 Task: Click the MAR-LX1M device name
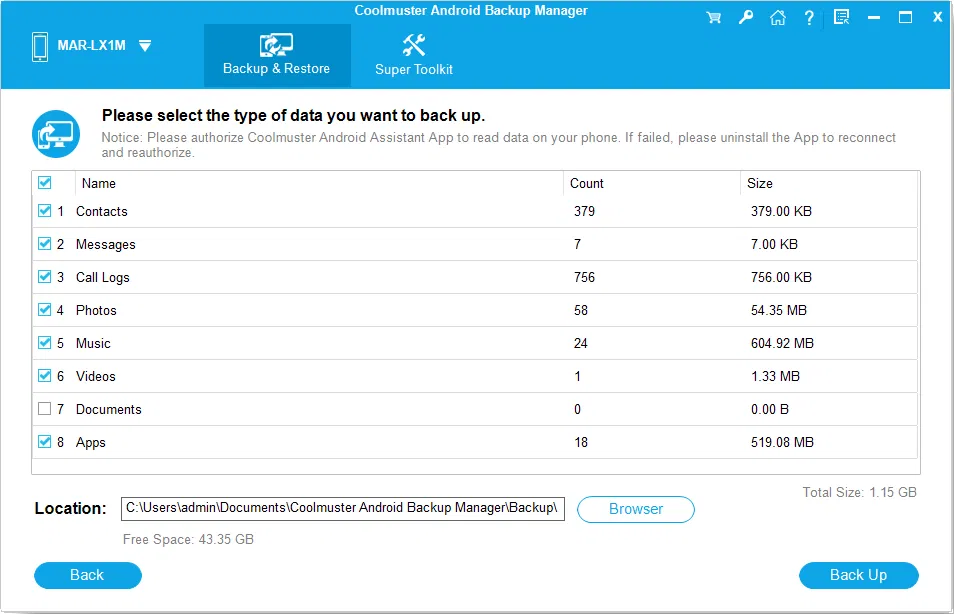91,46
